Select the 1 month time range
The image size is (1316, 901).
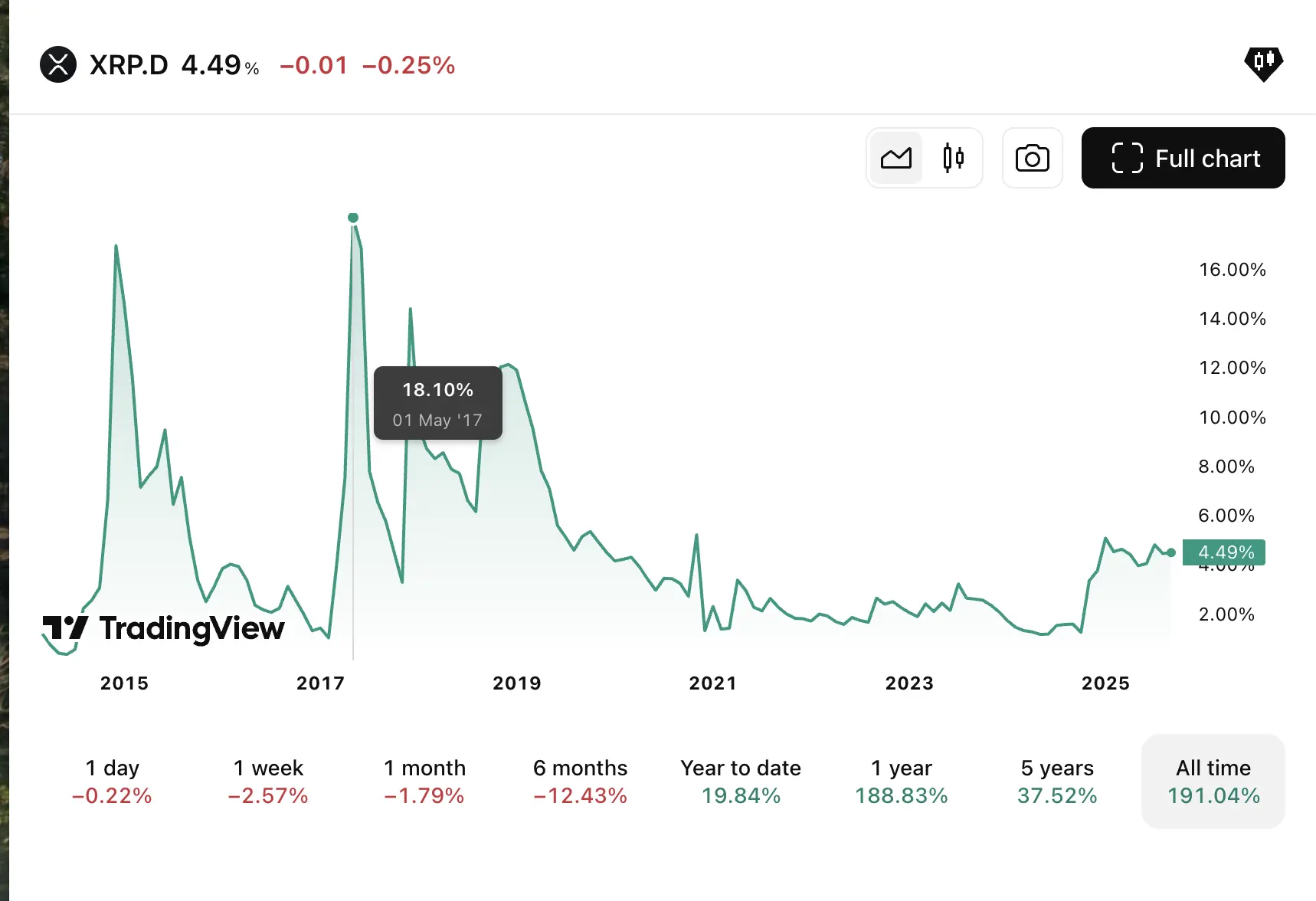click(424, 781)
